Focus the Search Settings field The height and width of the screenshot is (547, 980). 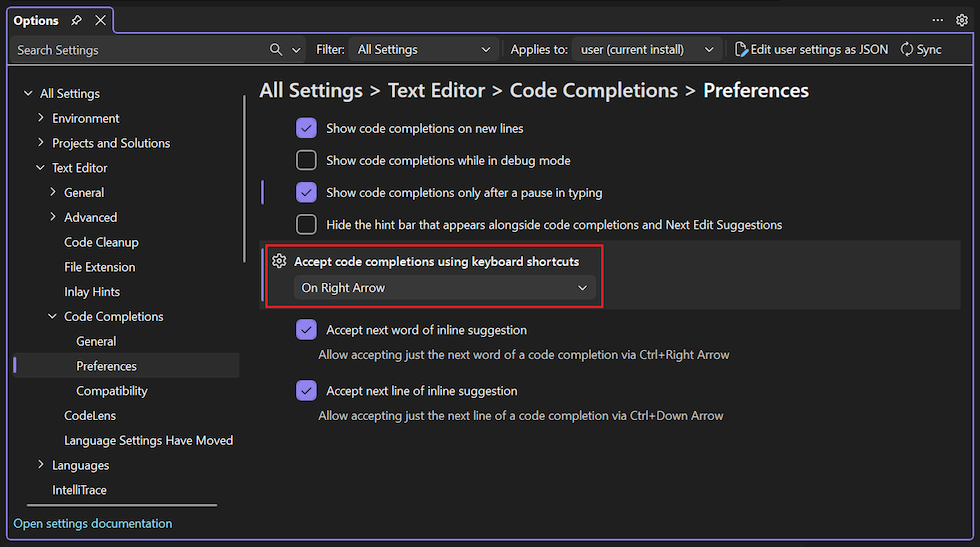[141, 50]
